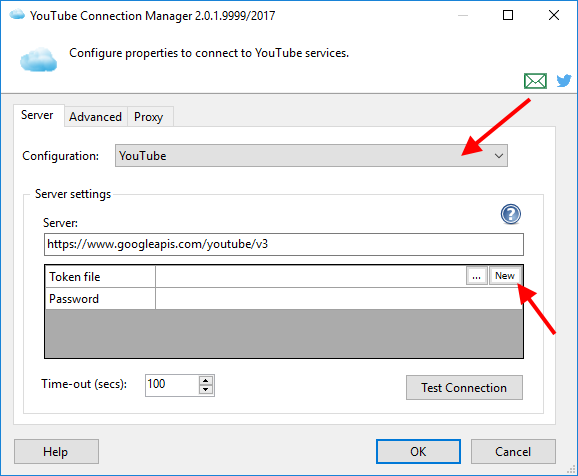
Task: Click the Help button
Action: click(56, 452)
